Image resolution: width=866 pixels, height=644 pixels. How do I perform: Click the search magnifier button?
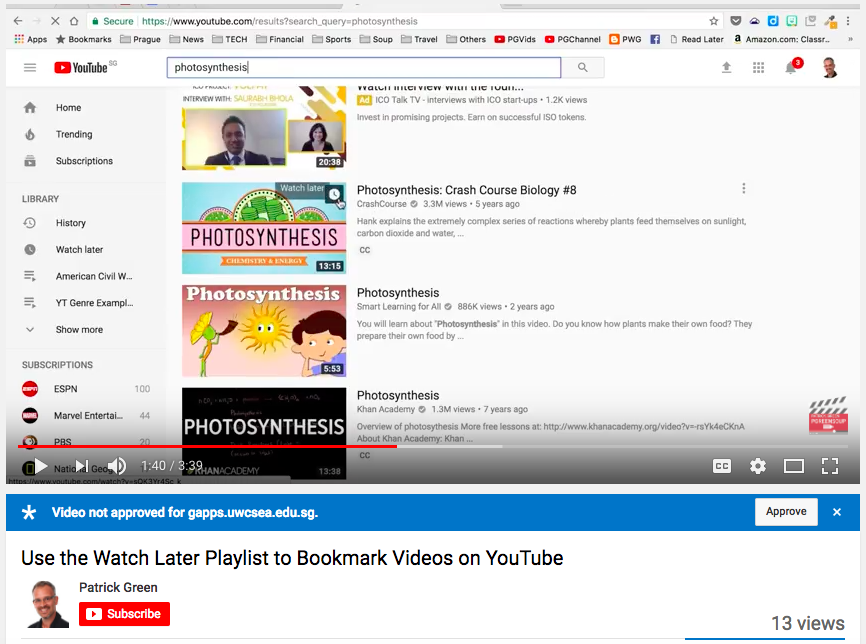(583, 67)
